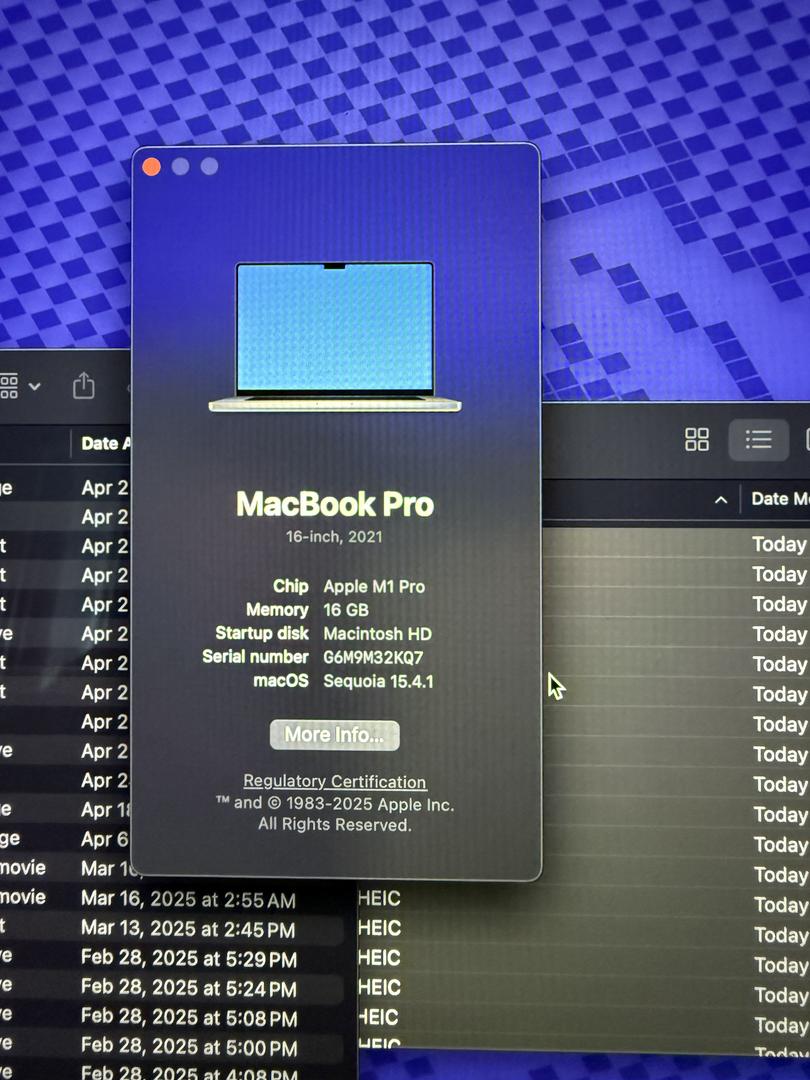
Task: Click the serial number G6M9M32KQ7
Action: tap(373, 657)
